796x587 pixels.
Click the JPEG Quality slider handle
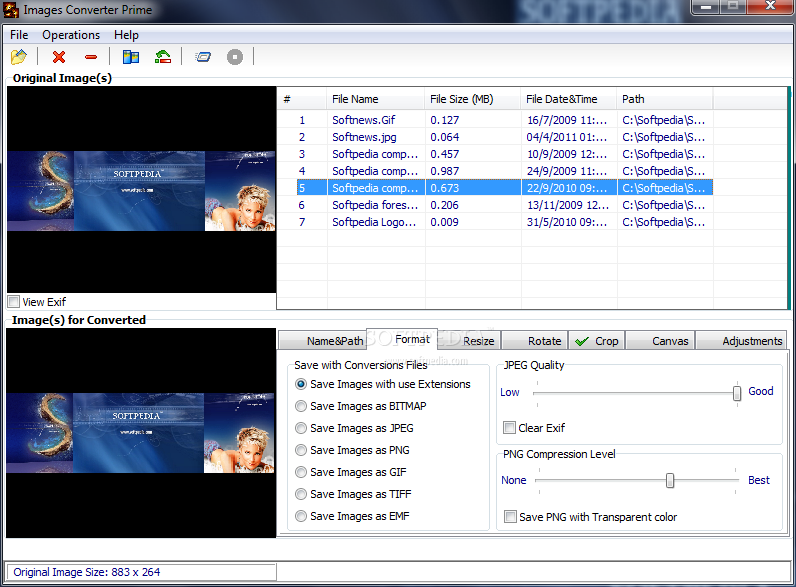coord(737,392)
